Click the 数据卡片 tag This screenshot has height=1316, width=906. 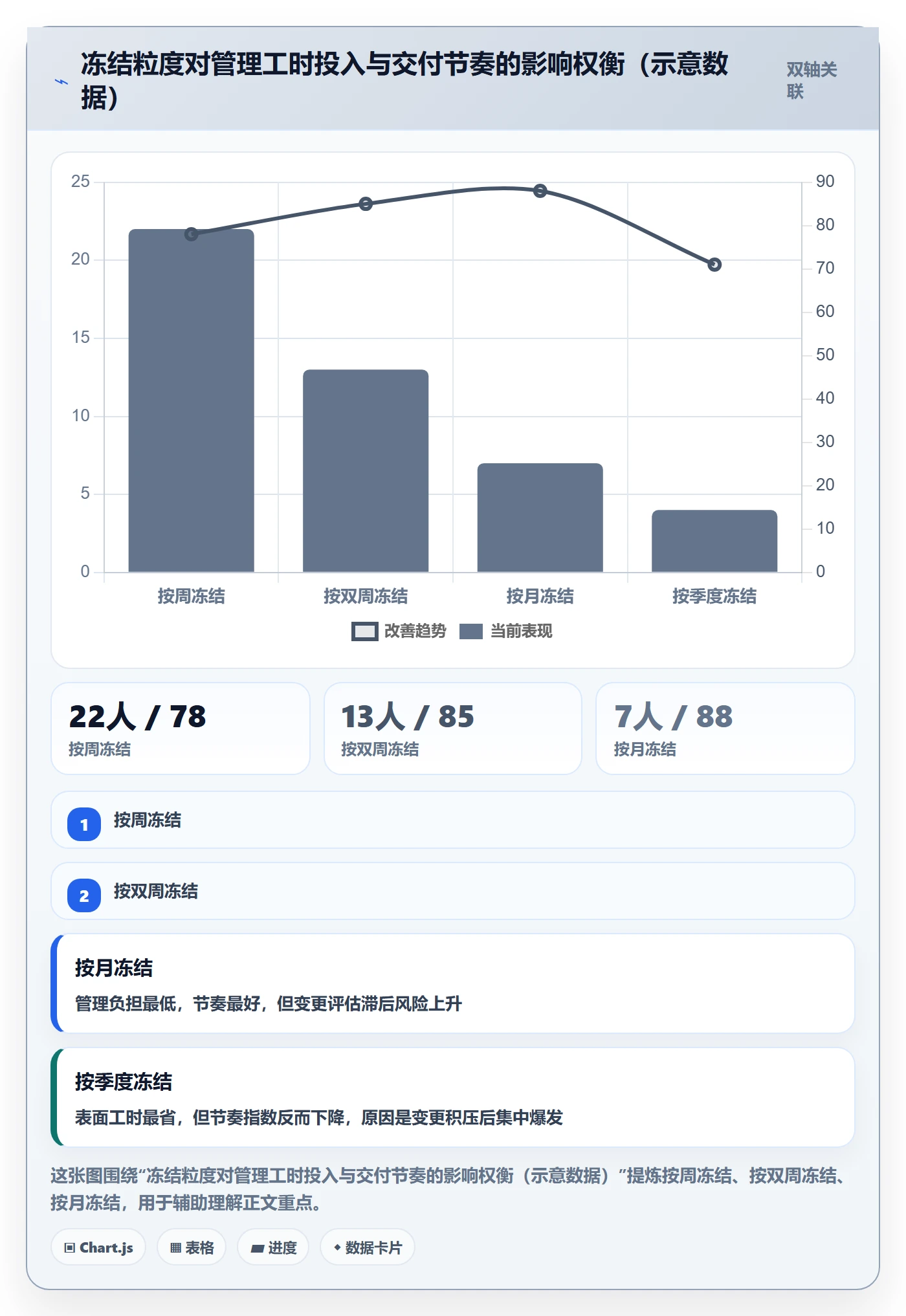(368, 1247)
